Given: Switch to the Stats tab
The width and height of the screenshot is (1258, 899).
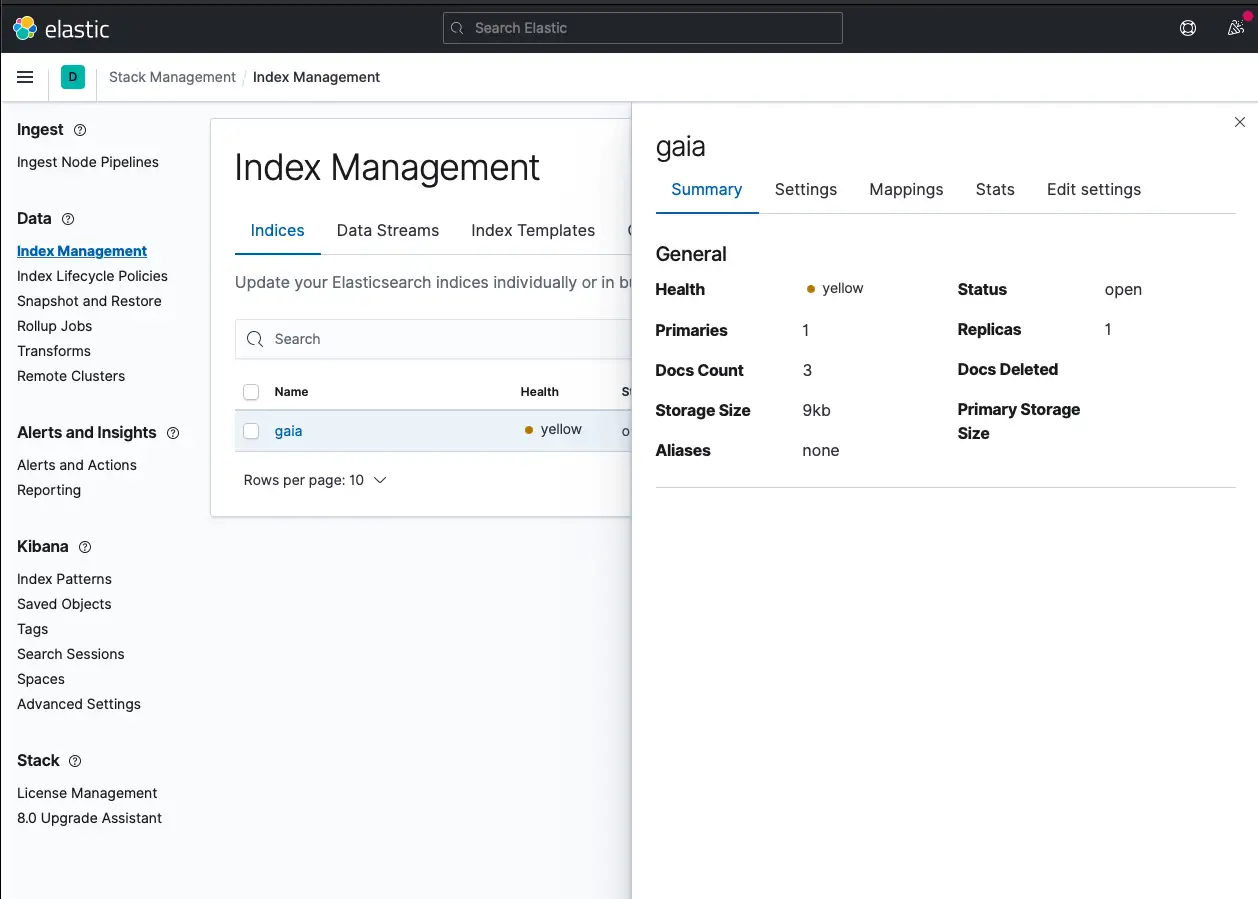Looking at the screenshot, I should 995,190.
